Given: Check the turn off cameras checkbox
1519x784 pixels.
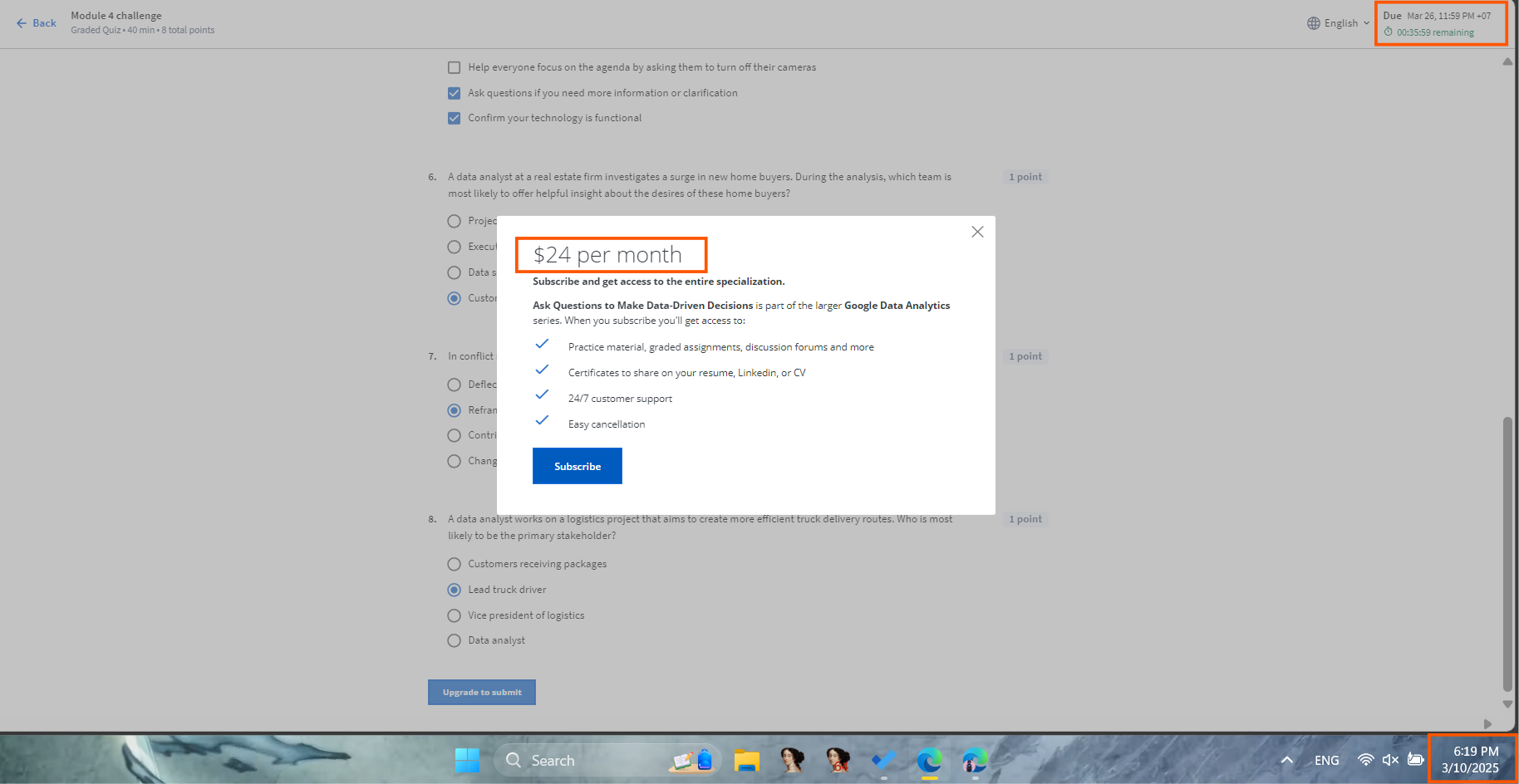Looking at the screenshot, I should coord(455,67).
